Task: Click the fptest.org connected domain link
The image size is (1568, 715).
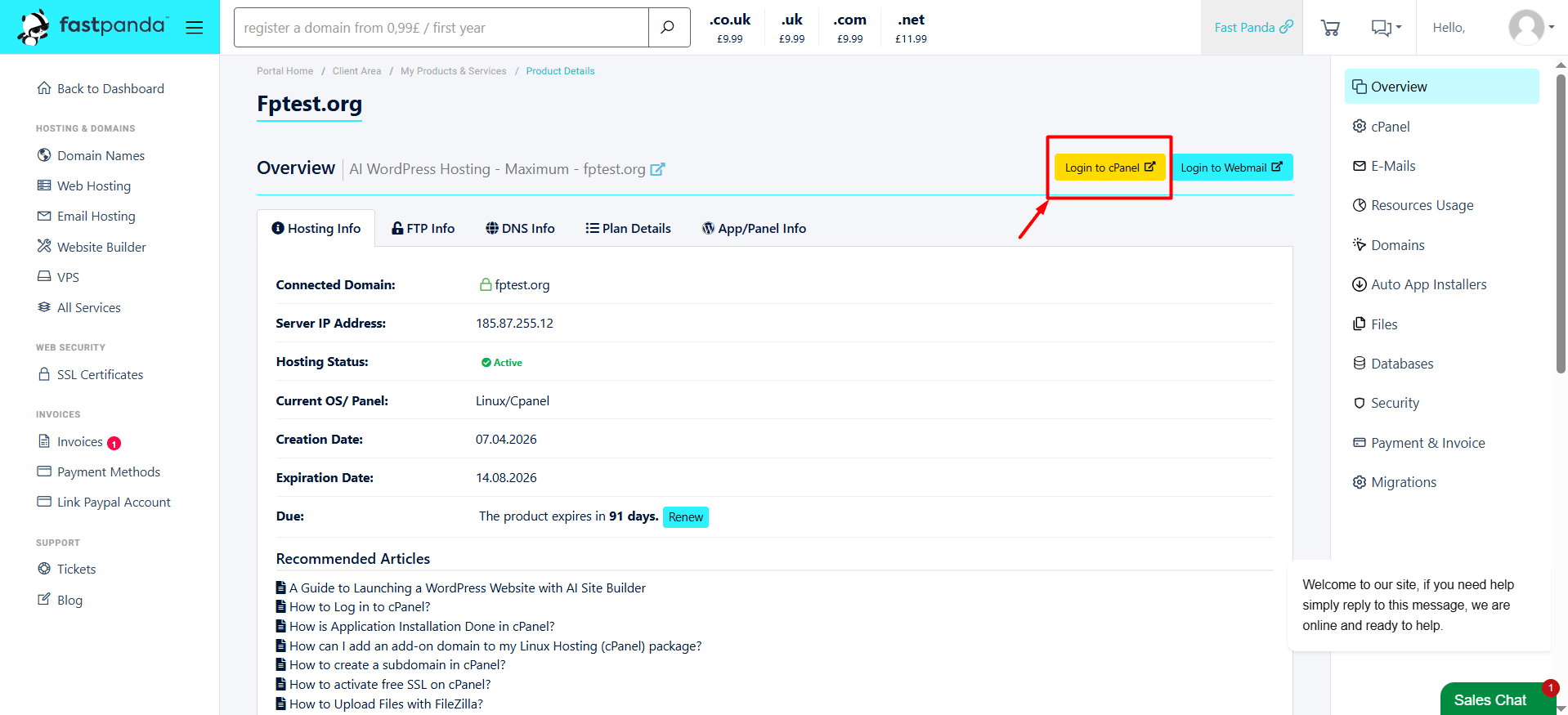Action: point(522,284)
